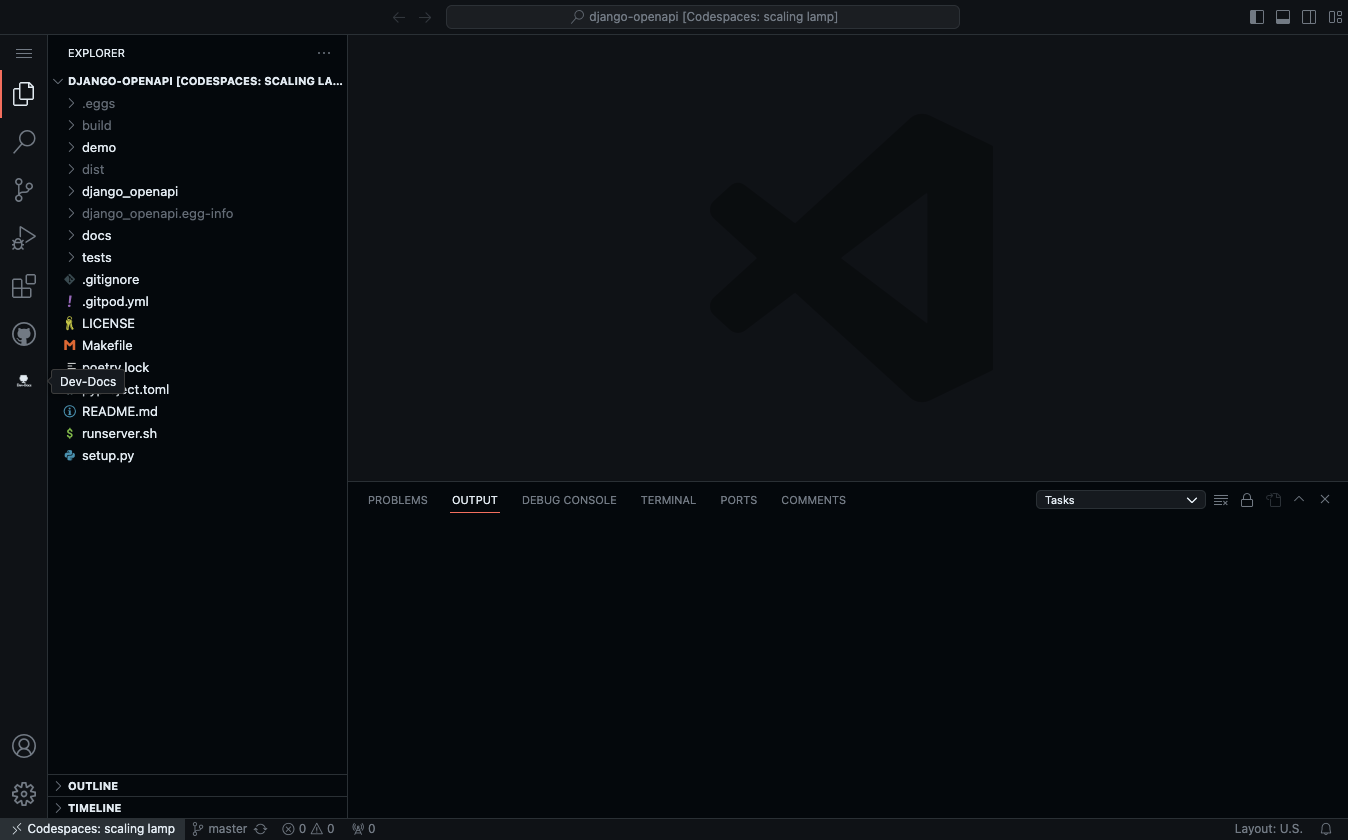
Task: Open the Run and Debug view
Action: (24, 238)
